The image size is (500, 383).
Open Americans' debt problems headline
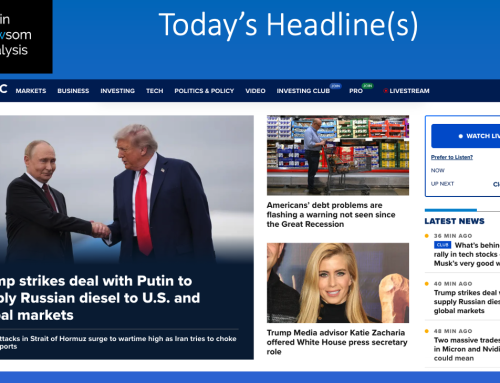(x=331, y=215)
